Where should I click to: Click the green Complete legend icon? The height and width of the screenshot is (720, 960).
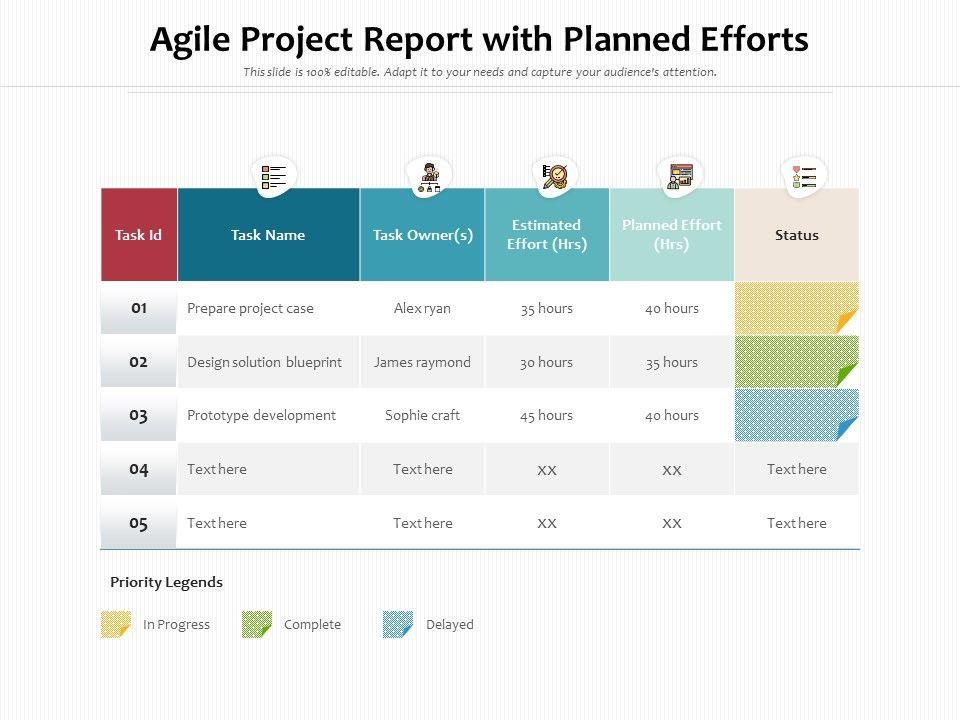point(257,625)
